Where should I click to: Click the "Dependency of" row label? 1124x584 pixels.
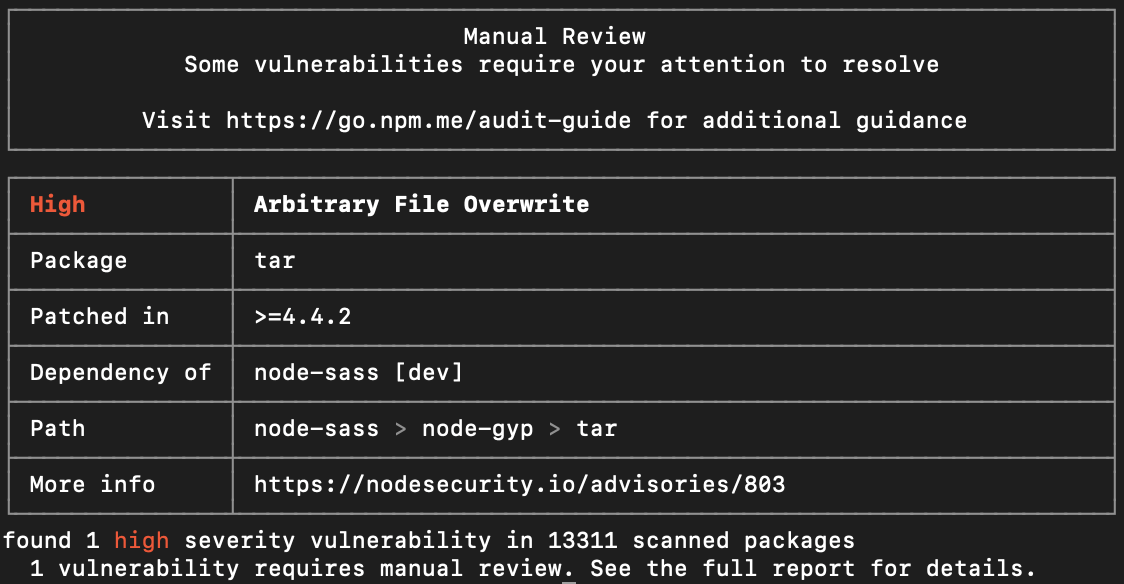tap(120, 373)
